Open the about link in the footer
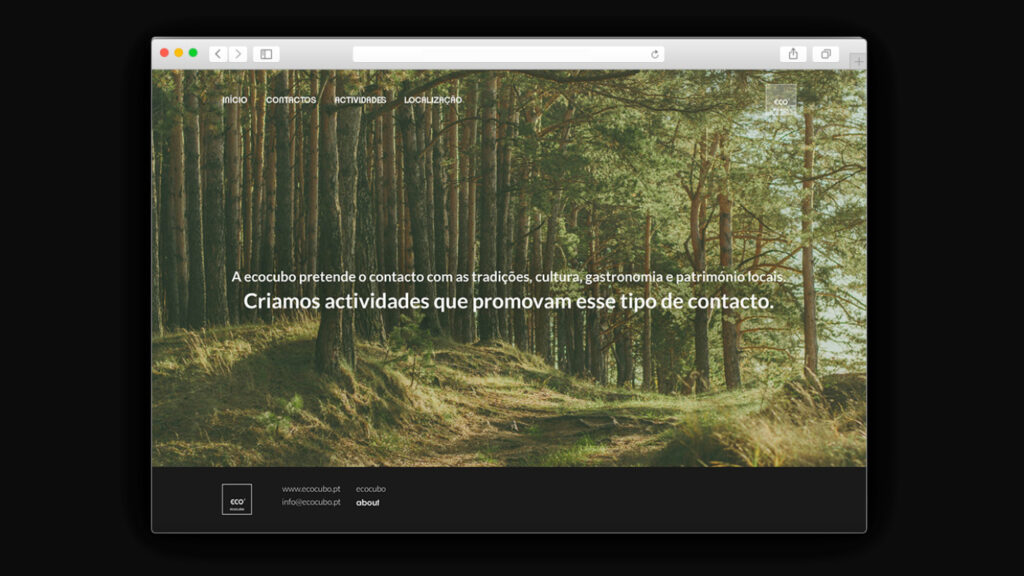 point(368,503)
